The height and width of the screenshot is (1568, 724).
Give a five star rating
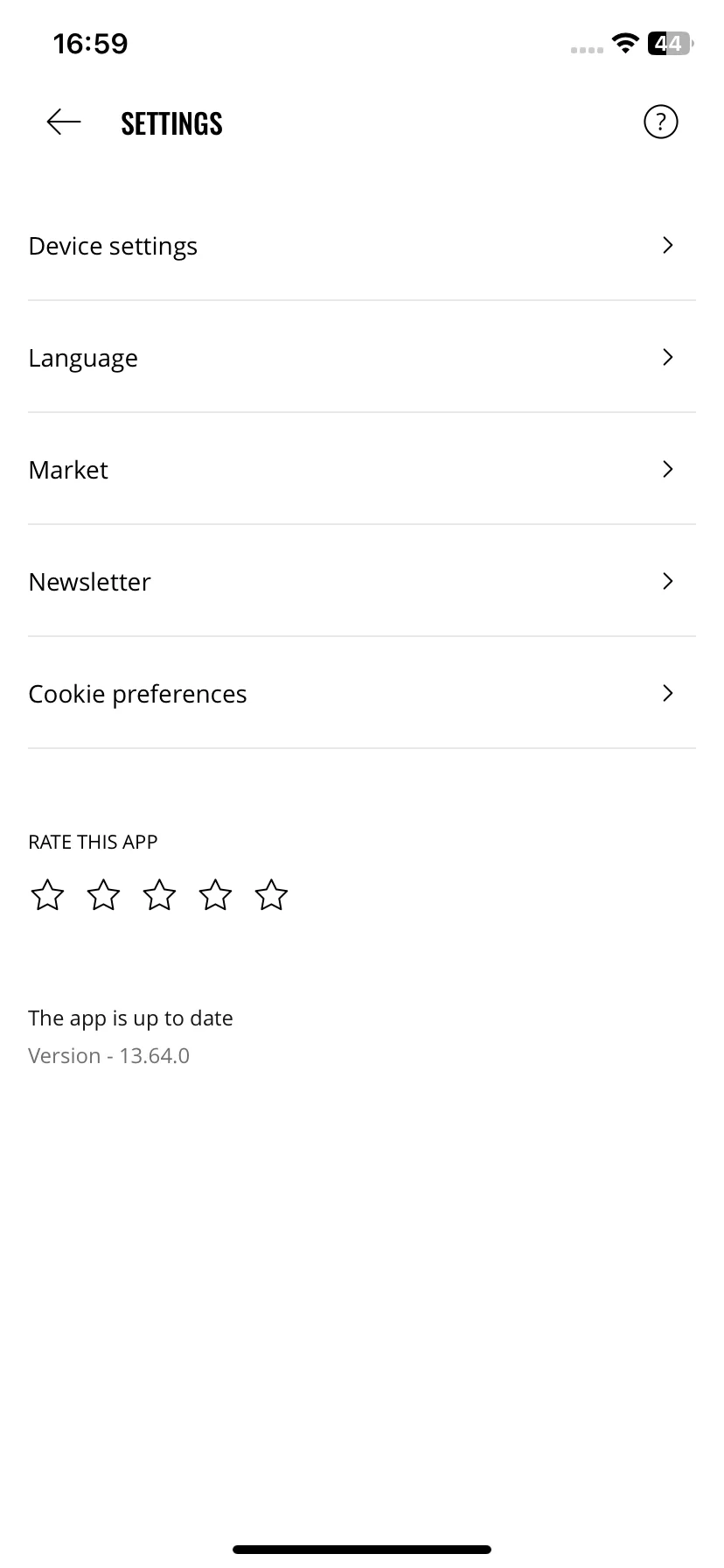271,895
